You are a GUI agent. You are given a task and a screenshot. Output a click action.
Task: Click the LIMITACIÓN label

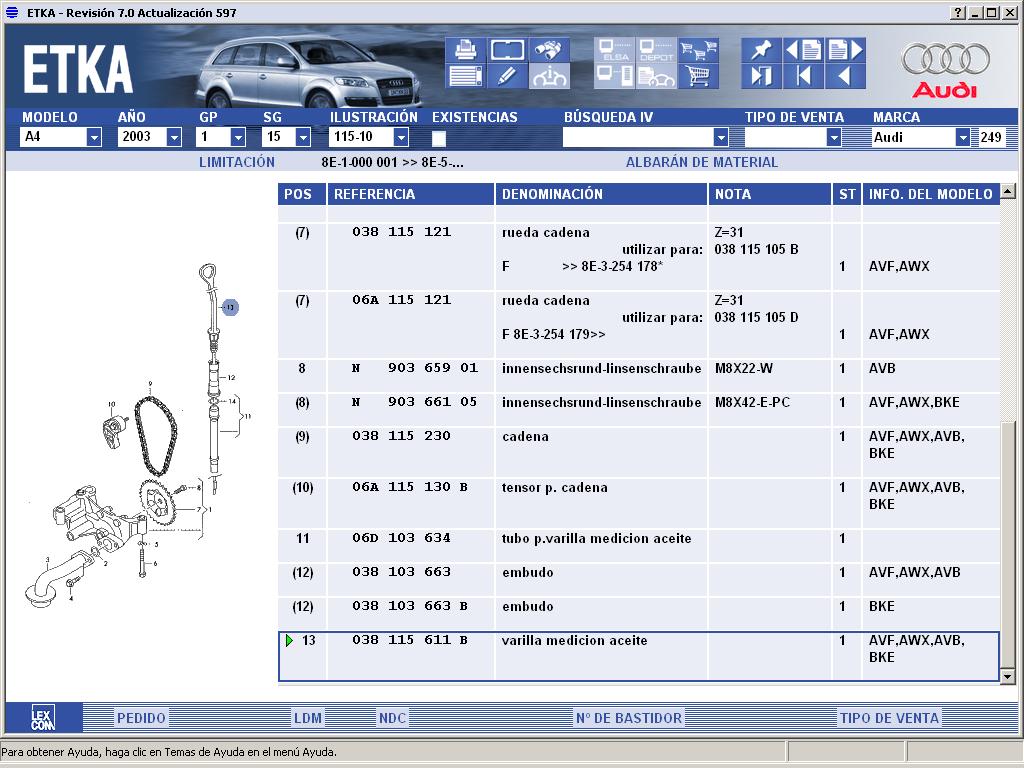coord(236,162)
